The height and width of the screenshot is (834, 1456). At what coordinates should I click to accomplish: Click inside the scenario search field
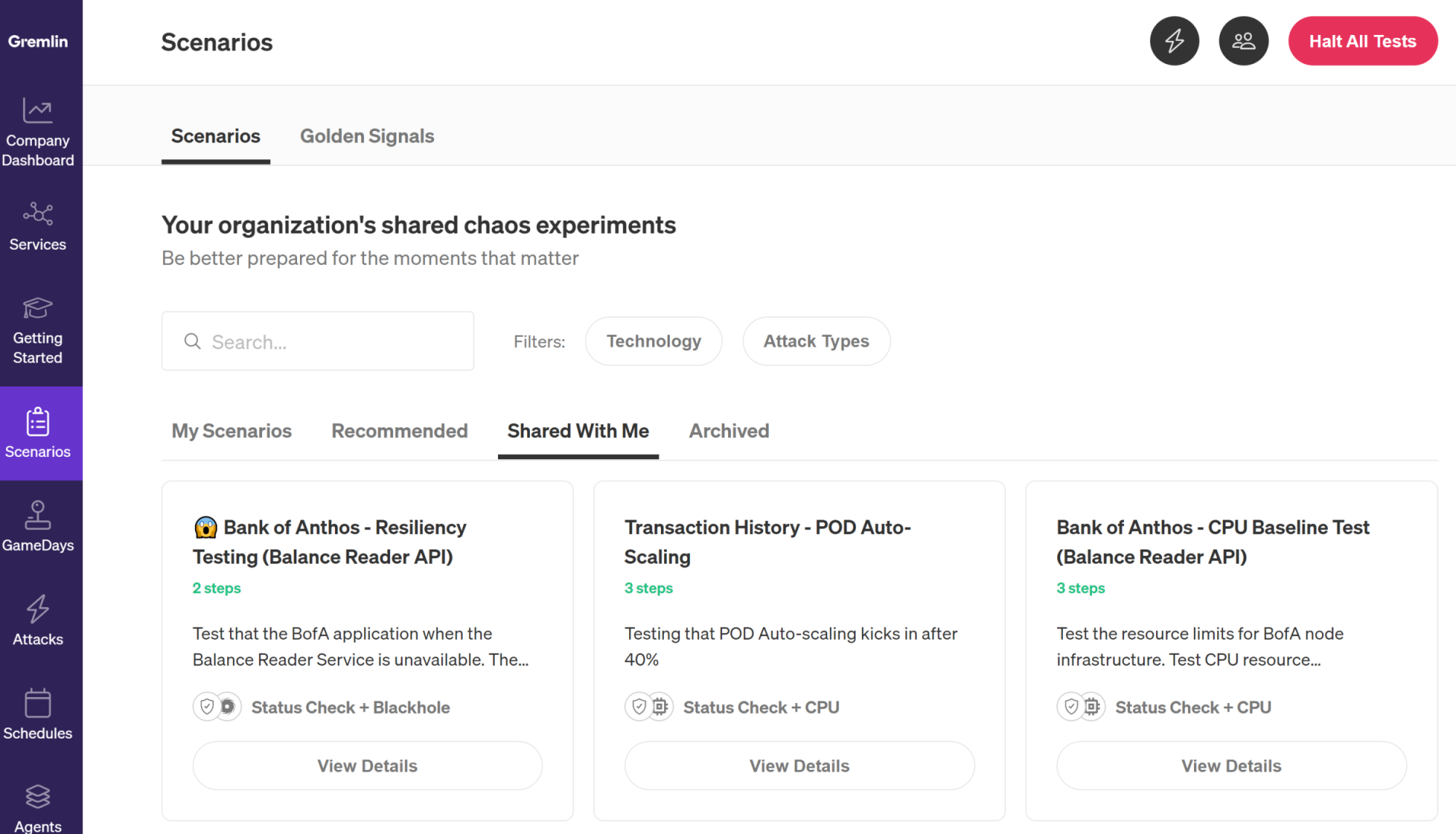pyautogui.click(x=317, y=341)
